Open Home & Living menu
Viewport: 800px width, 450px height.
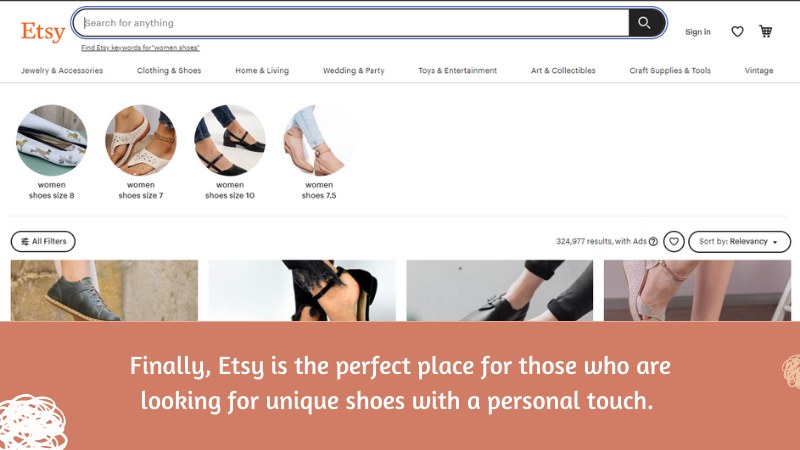pyautogui.click(x=262, y=70)
